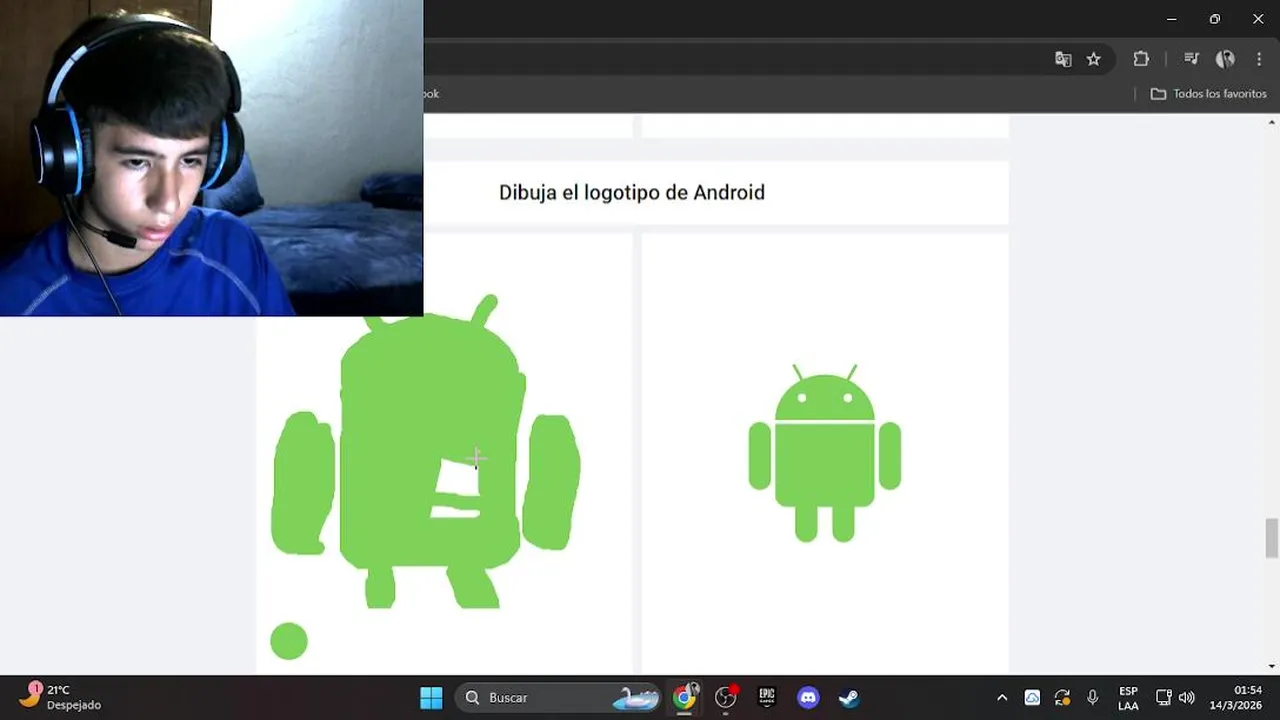The height and width of the screenshot is (720, 1280).
Task: Open the network tray icon
Action: click(1163, 698)
